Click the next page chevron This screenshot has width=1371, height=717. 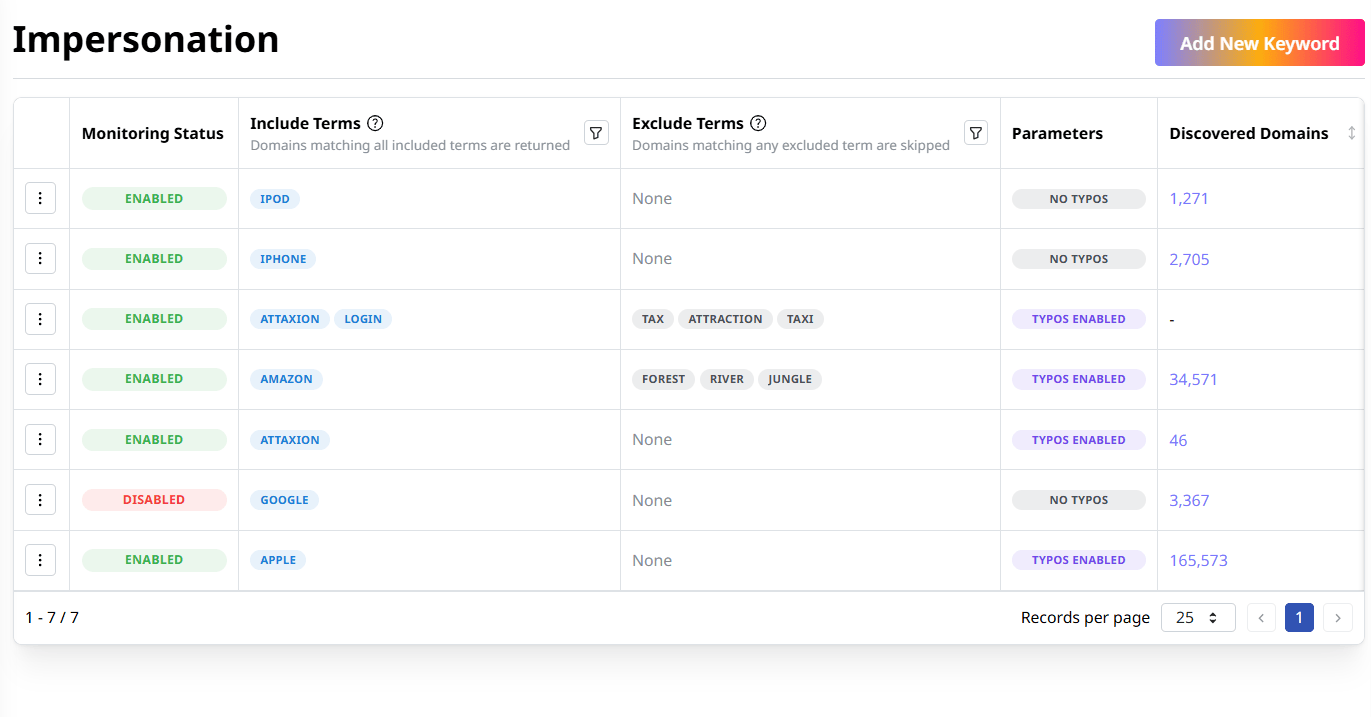(x=1338, y=617)
